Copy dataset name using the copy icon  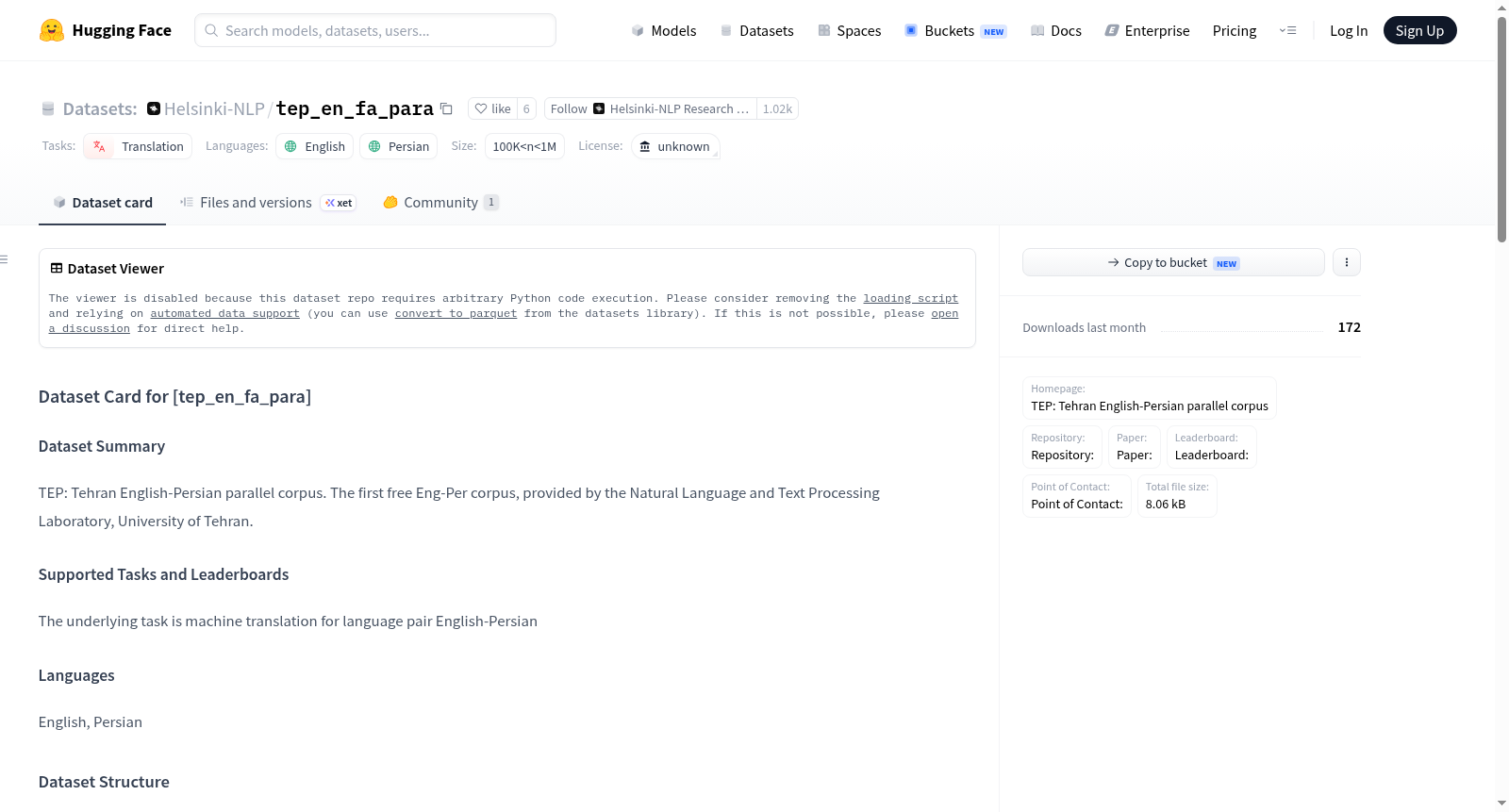pos(447,109)
